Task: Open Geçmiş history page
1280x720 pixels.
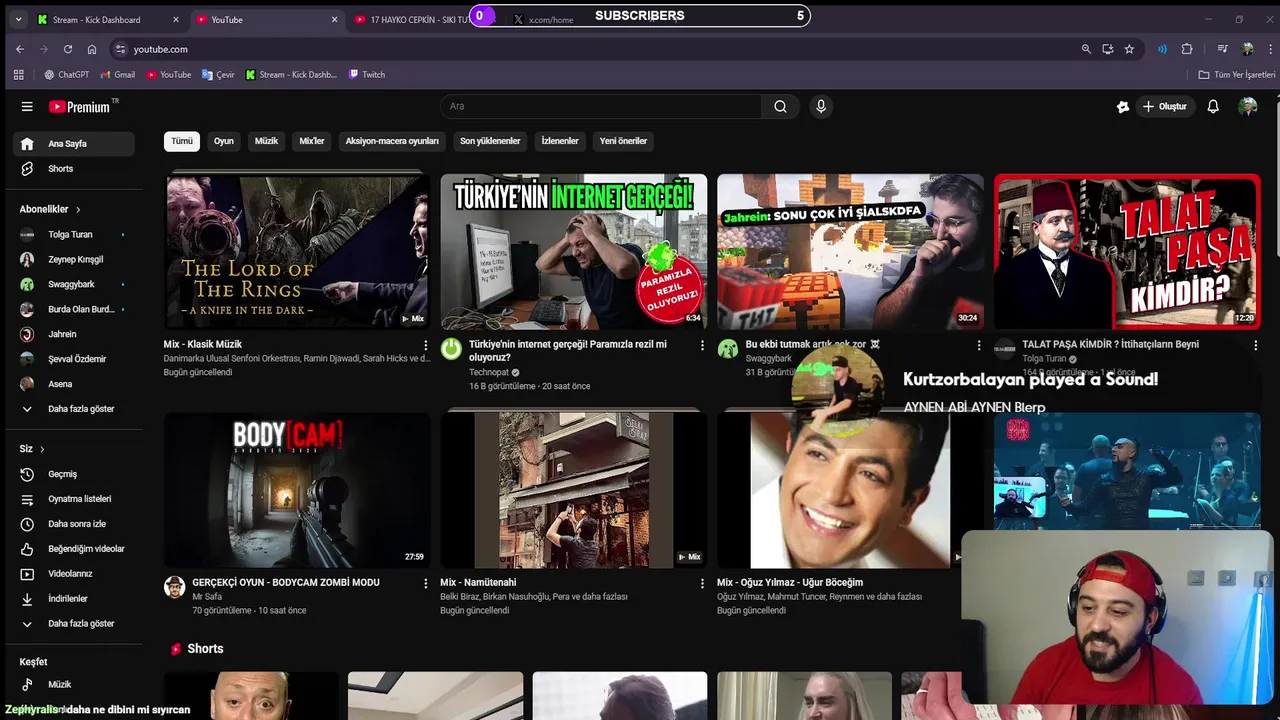Action: pos(74,474)
